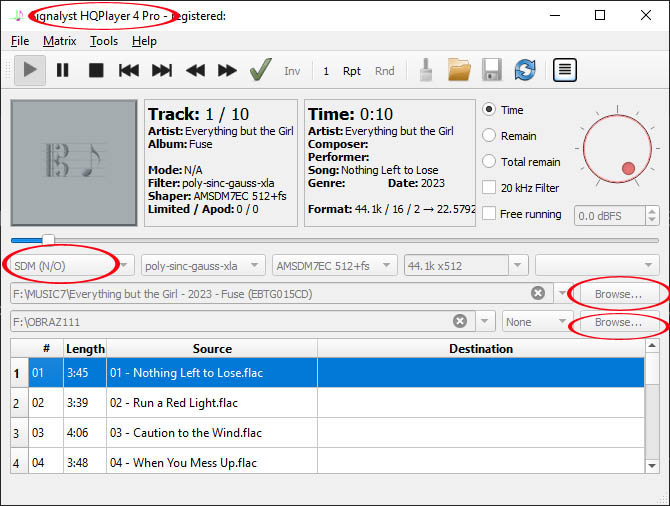Image resolution: width=670 pixels, height=506 pixels.
Task: Toggle the '1' single repeat button
Action: 326,71
